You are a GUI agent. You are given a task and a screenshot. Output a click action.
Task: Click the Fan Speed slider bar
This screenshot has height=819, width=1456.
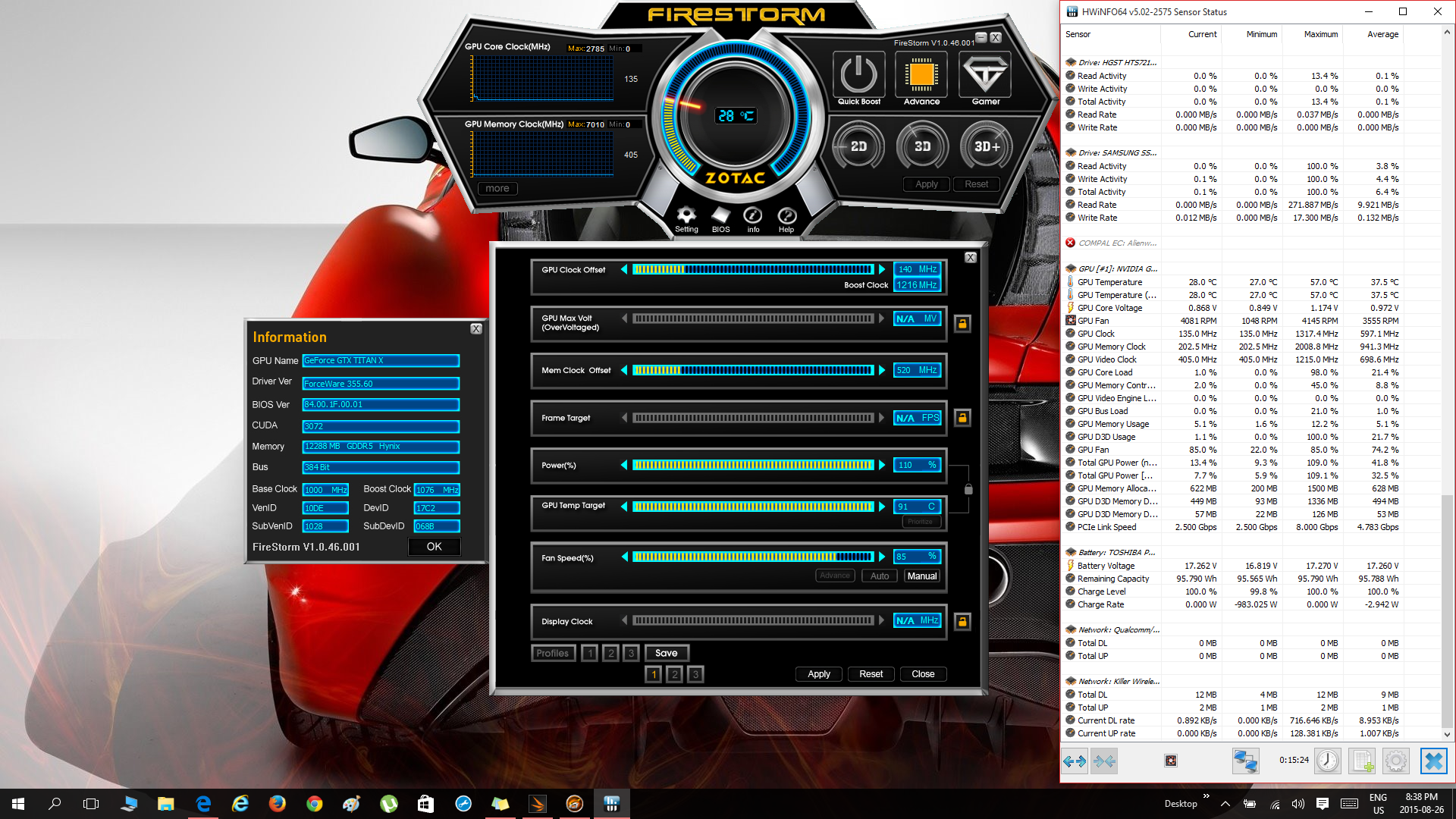(x=753, y=557)
